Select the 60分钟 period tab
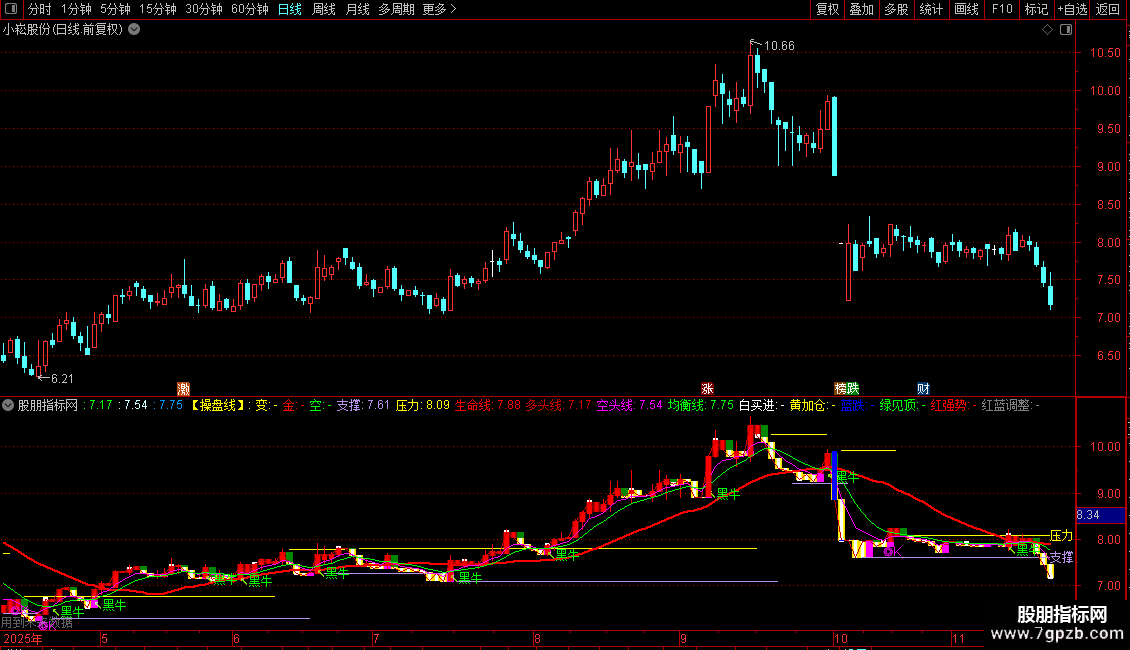The height and width of the screenshot is (650, 1130). tap(249, 9)
